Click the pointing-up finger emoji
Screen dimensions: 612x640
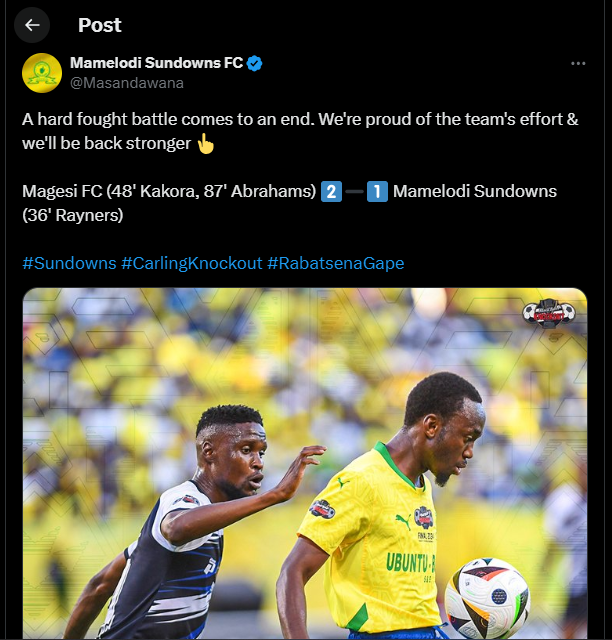pyautogui.click(x=205, y=143)
